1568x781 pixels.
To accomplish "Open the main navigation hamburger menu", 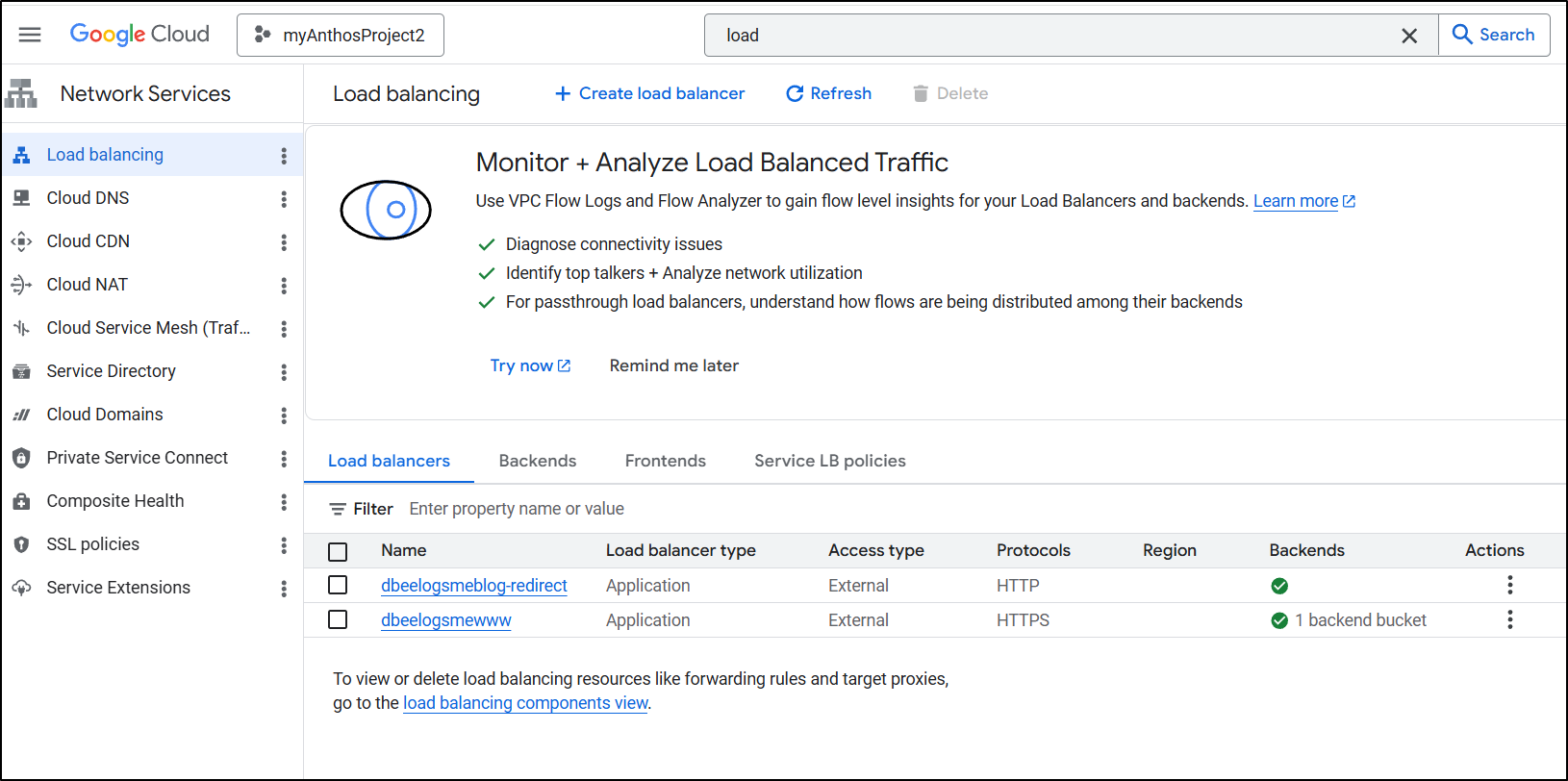I will [x=30, y=35].
